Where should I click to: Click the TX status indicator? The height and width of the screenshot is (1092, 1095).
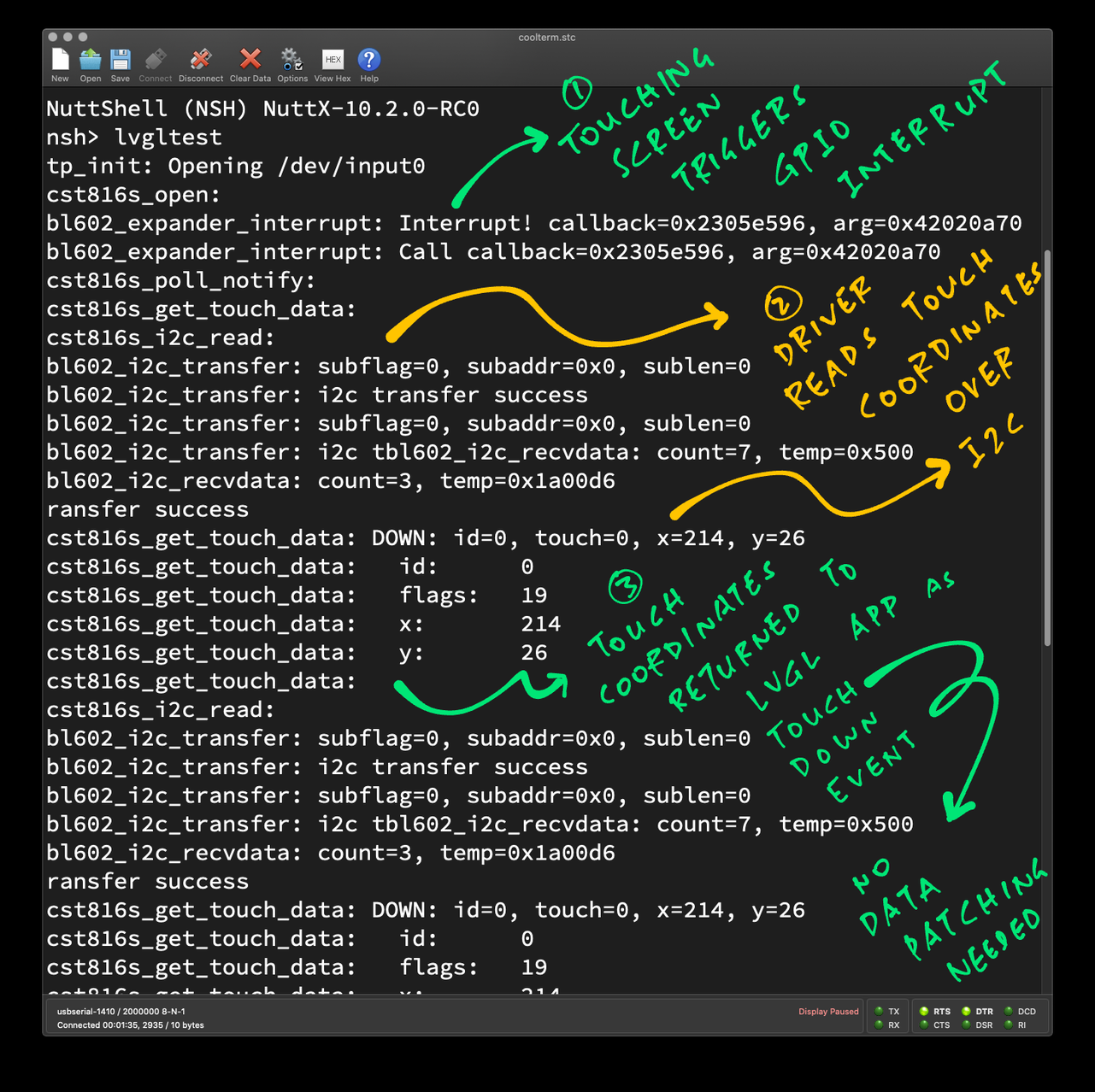pyautogui.click(x=879, y=1012)
